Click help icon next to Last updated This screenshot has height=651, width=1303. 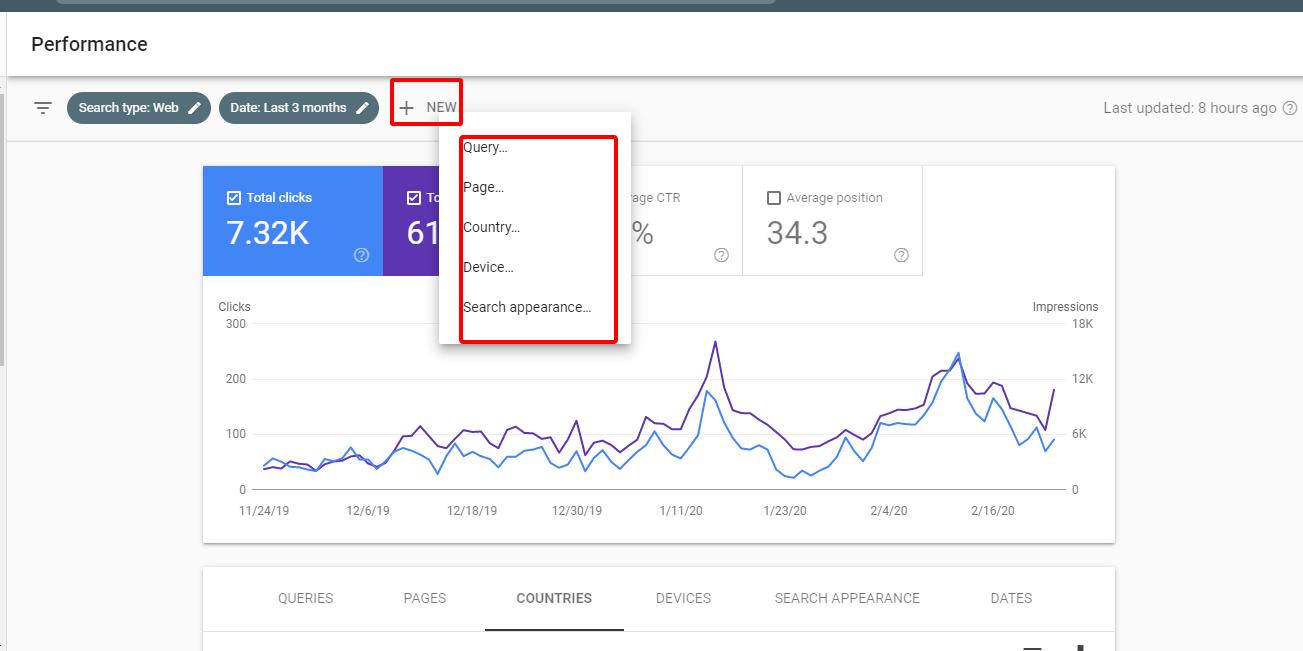pyautogui.click(x=1290, y=108)
